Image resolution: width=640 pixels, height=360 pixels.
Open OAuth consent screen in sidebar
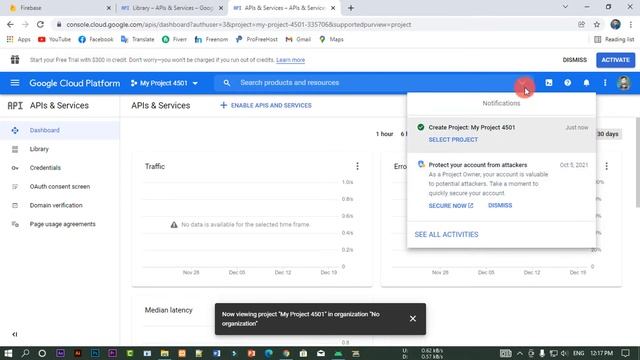click(60, 187)
